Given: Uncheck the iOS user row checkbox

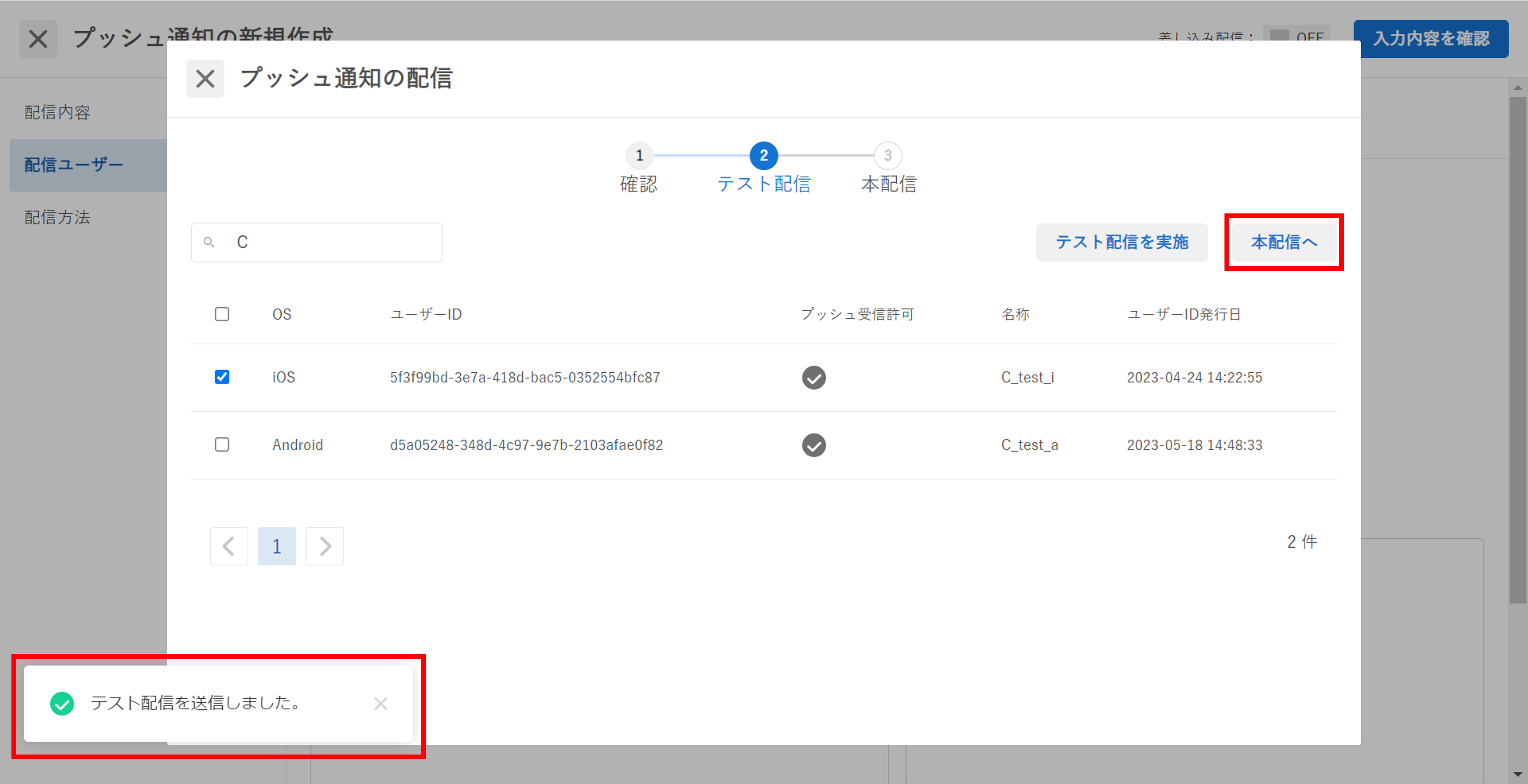Looking at the screenshot, I should click(x=222, y=377).
